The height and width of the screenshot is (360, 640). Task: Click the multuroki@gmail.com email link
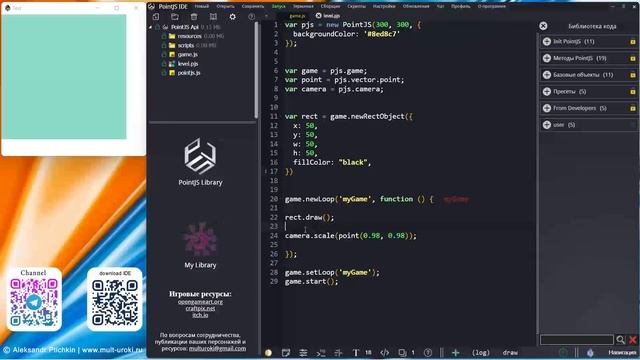217,349
